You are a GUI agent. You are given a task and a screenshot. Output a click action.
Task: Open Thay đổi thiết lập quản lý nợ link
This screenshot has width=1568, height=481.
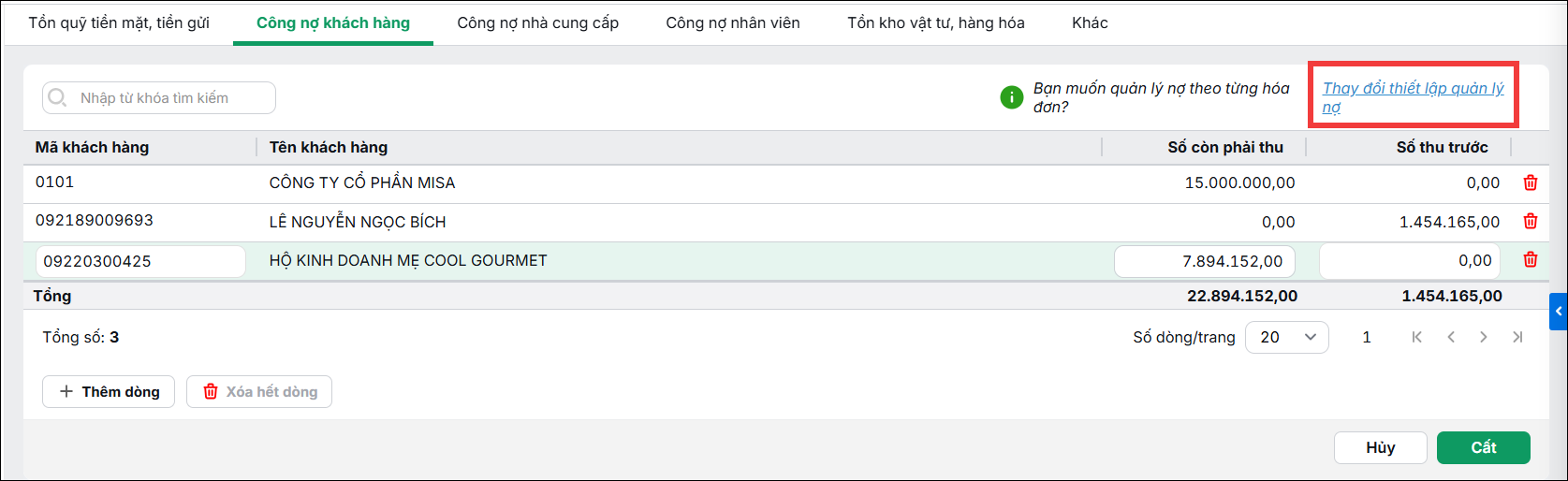(1413, 97)
